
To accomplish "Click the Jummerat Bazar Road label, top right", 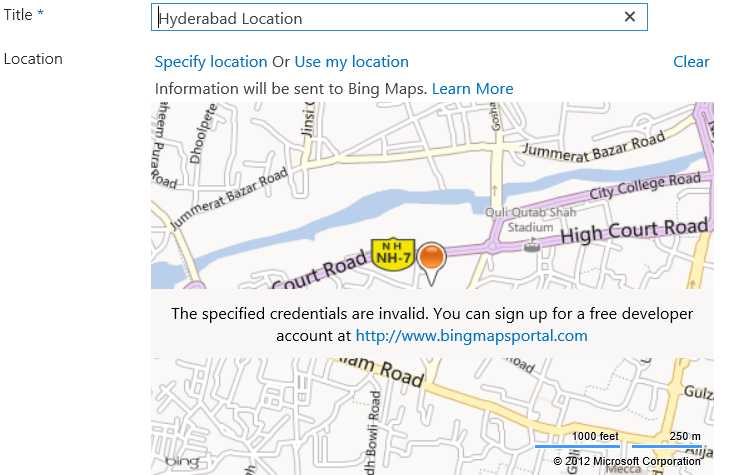I will point(594,148).
